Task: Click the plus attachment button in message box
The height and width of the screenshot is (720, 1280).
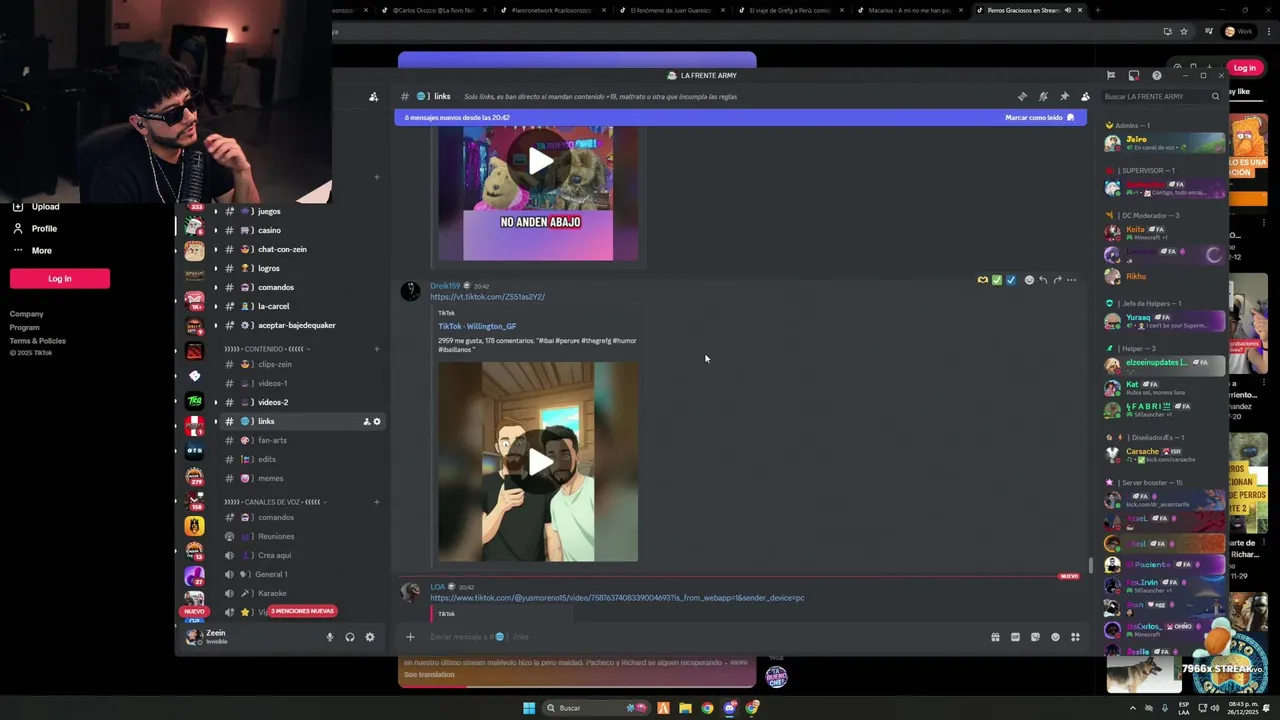Action: (410, 637)
